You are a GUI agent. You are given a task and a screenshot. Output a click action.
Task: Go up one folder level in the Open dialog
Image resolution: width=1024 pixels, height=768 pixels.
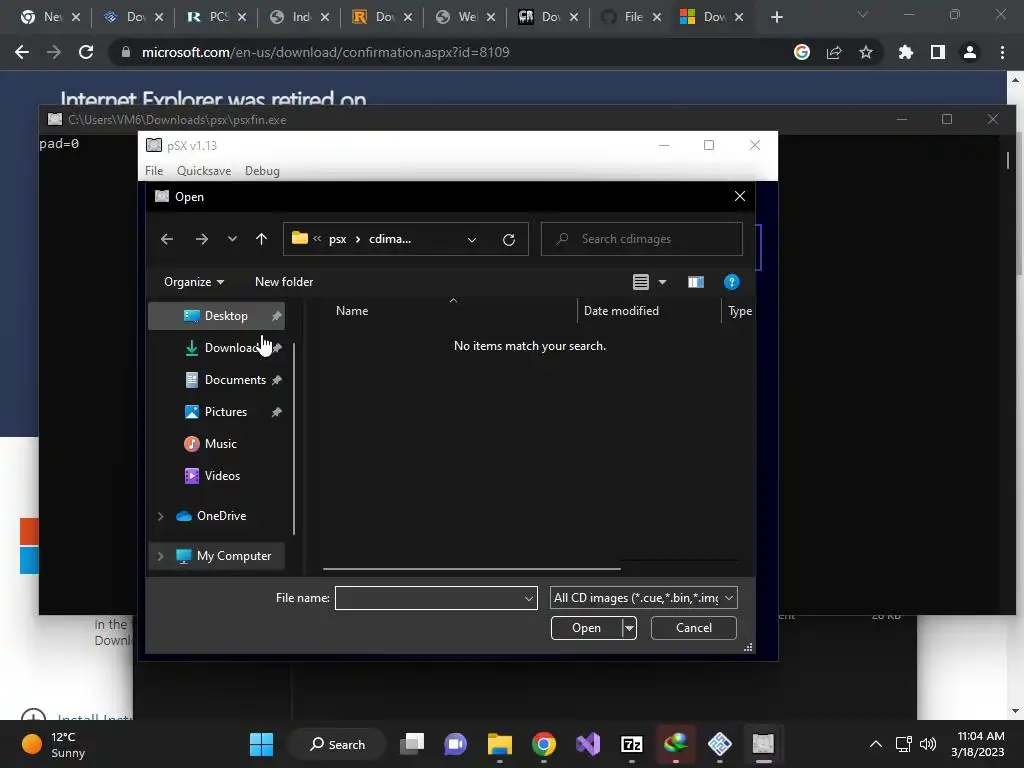[x=261, y=239]
